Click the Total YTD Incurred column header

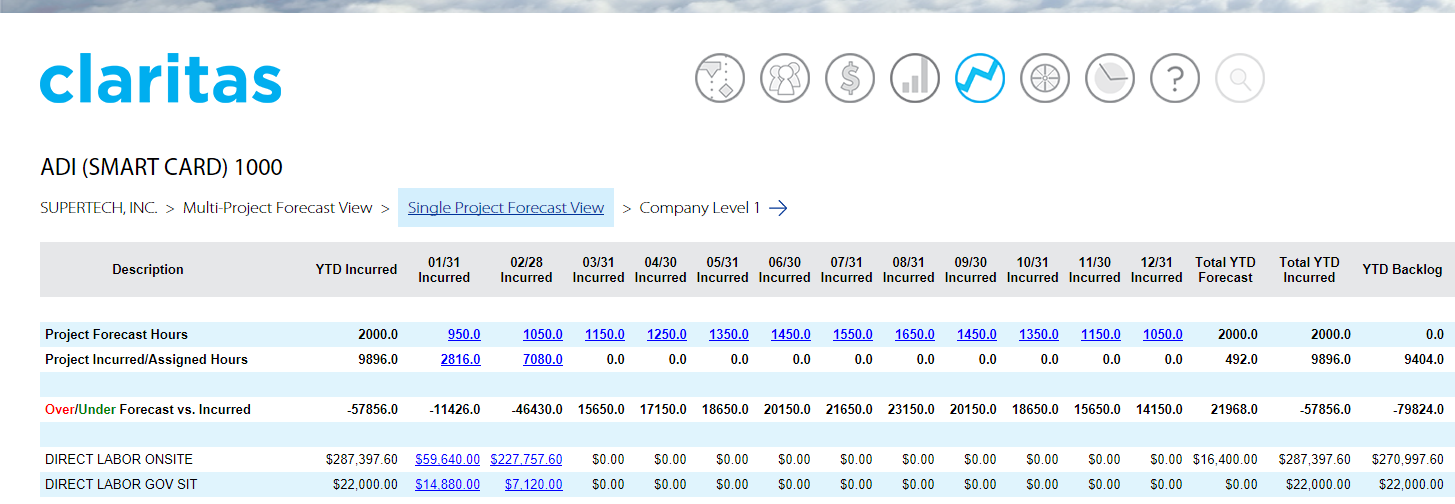(1309, 270)
